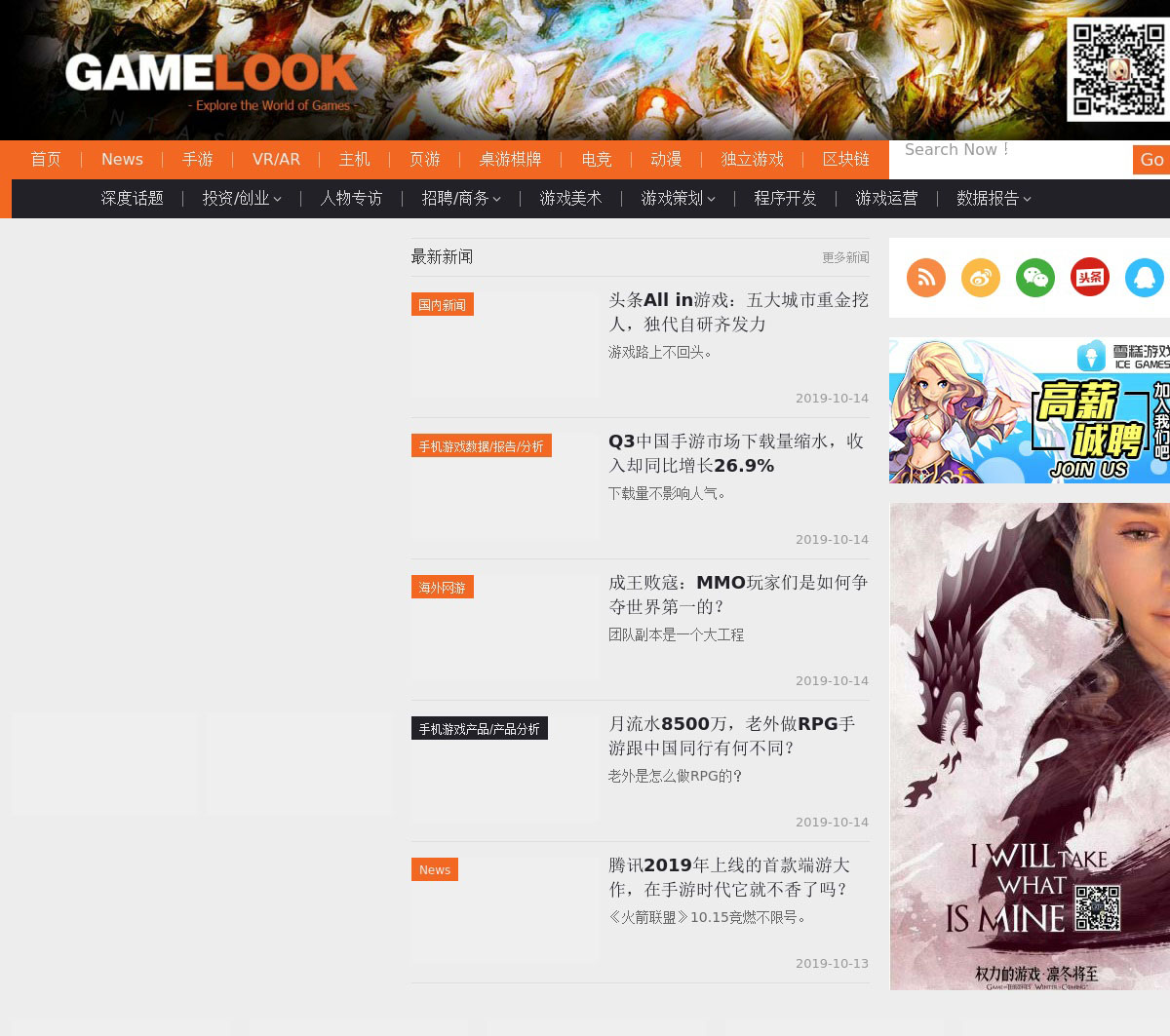Open article 成王败寇 MMO玩家 headline

point(738,595)
